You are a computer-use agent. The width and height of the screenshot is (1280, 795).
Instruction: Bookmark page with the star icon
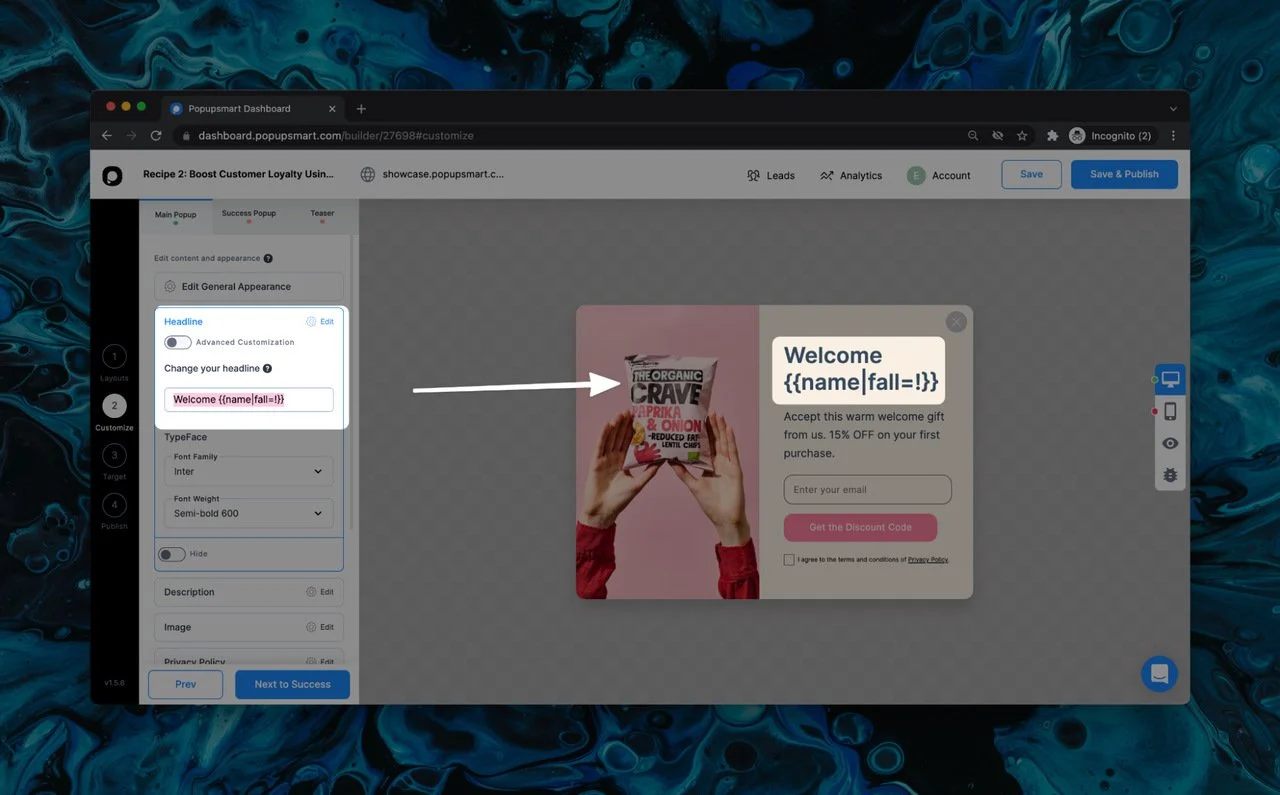1022,135
